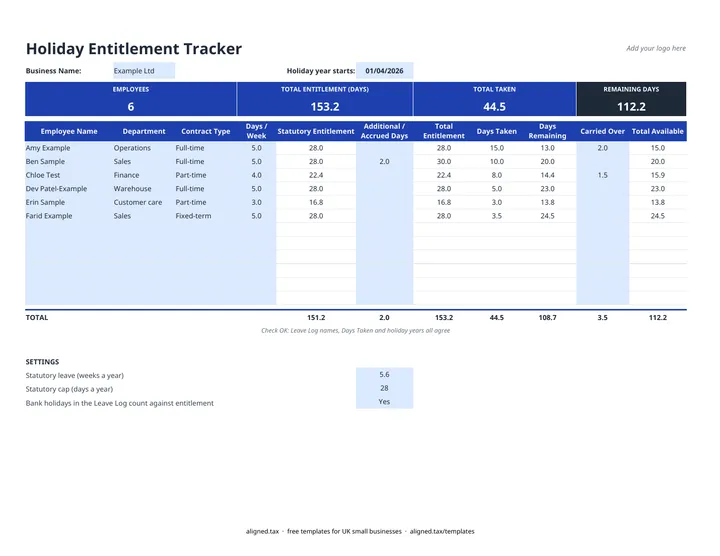This screenshot has height=556, width=720.
Task: Open the aligned.tax/templates footer link
Action: [x=442, y=531]
